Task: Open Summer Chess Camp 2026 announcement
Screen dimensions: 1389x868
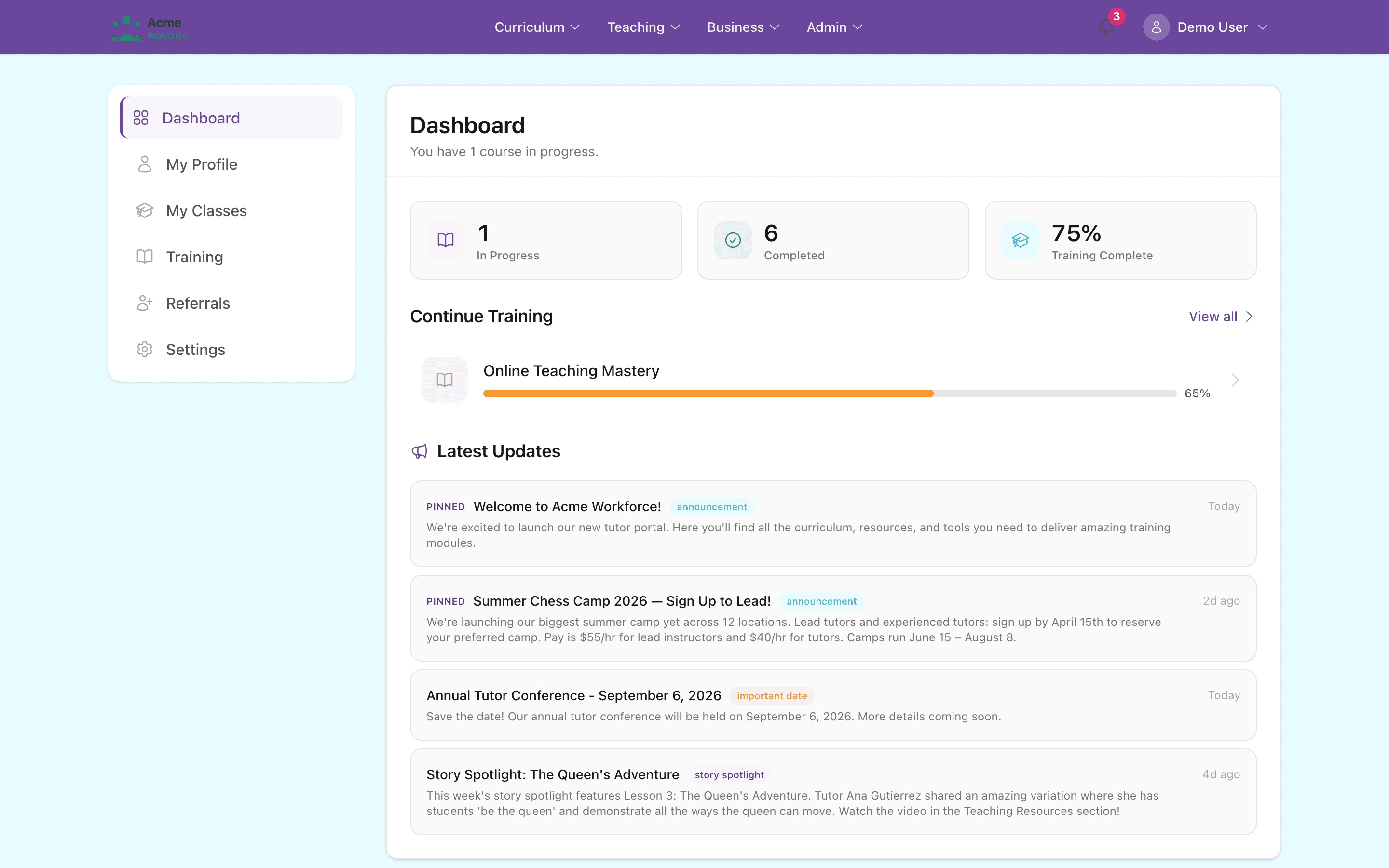Action: tap(833, 618)
